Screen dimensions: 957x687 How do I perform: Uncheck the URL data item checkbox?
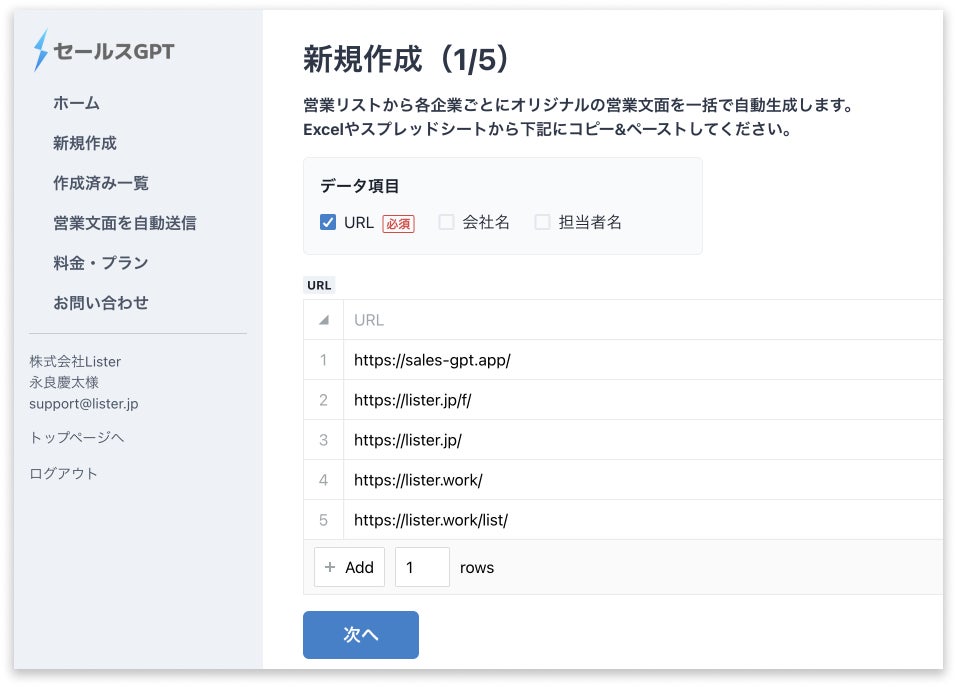click(x=328, y=222)
